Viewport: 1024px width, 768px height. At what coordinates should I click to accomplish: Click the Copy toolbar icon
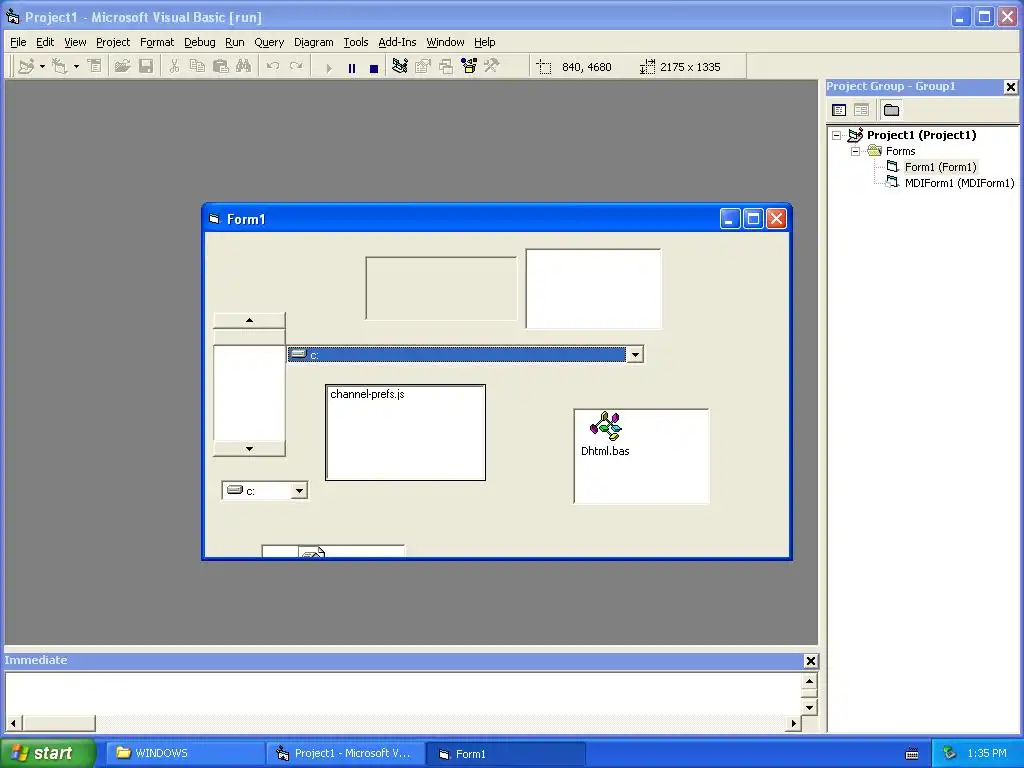pos(197,66)
